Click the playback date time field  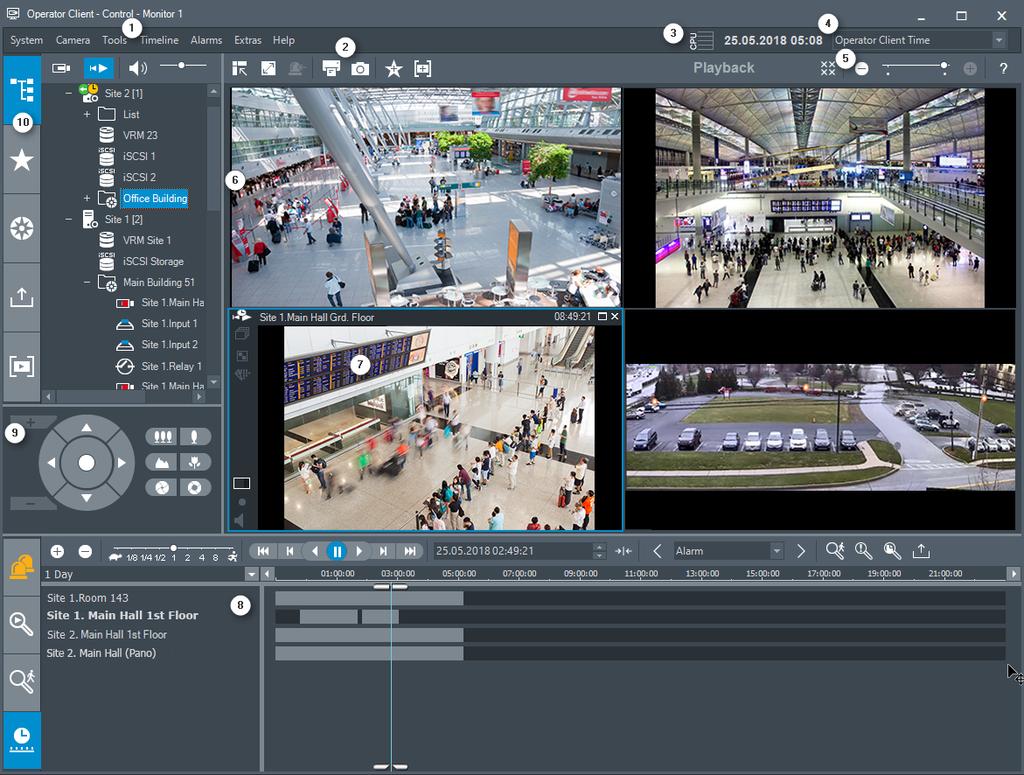pyautogui.click(x=513, y=551)
